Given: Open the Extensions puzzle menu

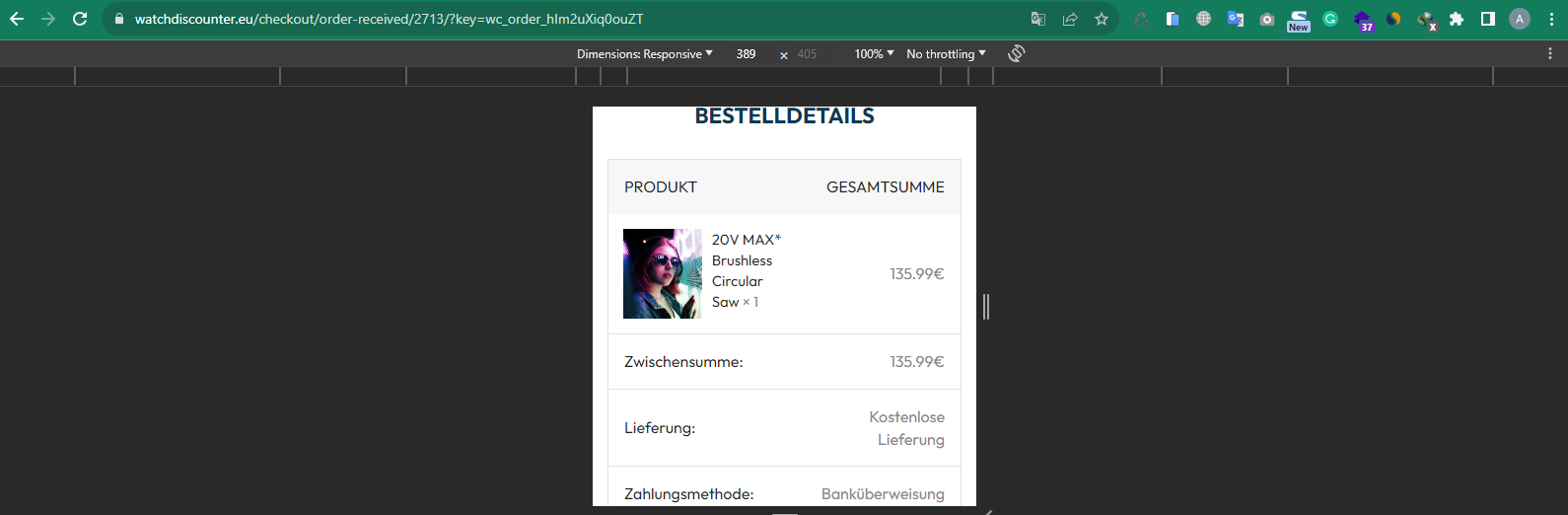Looking at the screenshot, I should (x=1457, y=19).
